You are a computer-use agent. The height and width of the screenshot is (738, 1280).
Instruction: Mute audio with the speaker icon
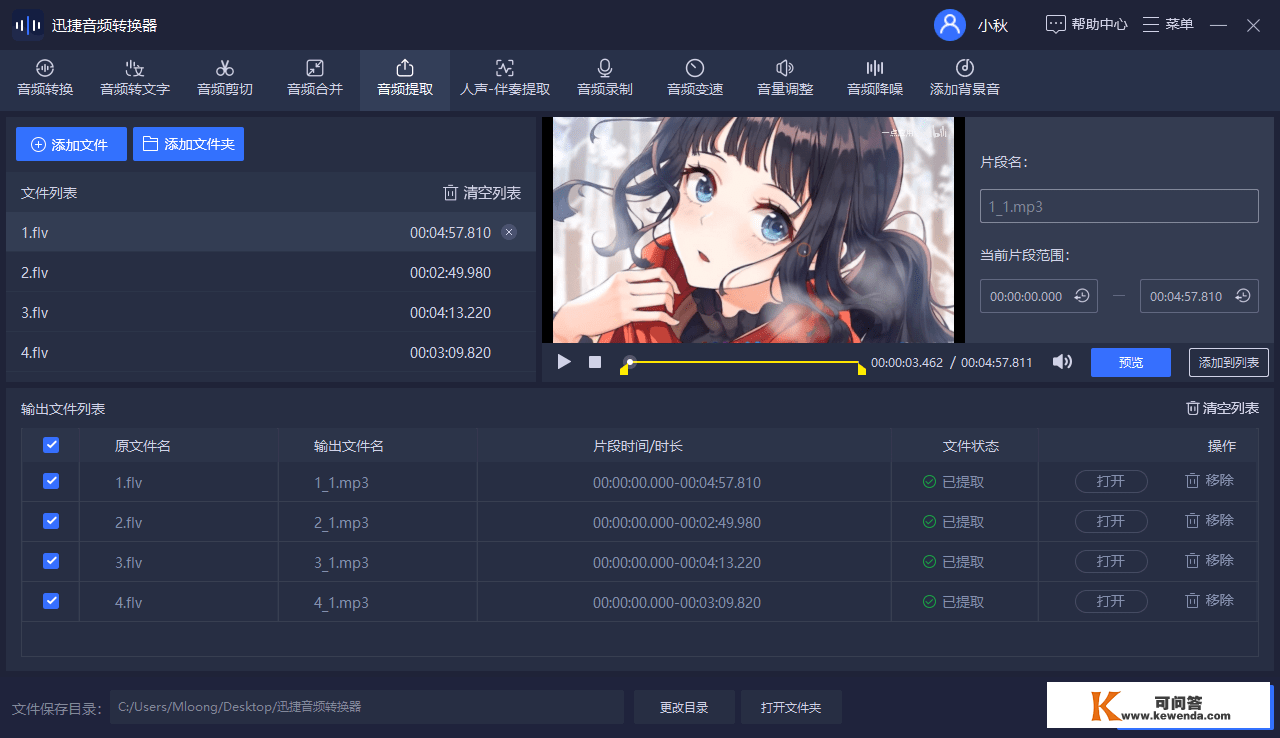[x=1062, y=362]
